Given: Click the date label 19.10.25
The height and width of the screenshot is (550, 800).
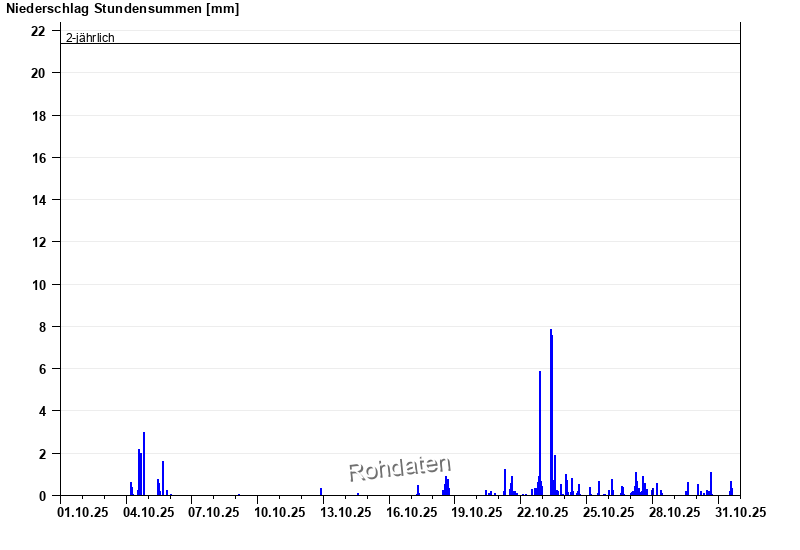Looking at the screenshot, I should click(477, 512).
